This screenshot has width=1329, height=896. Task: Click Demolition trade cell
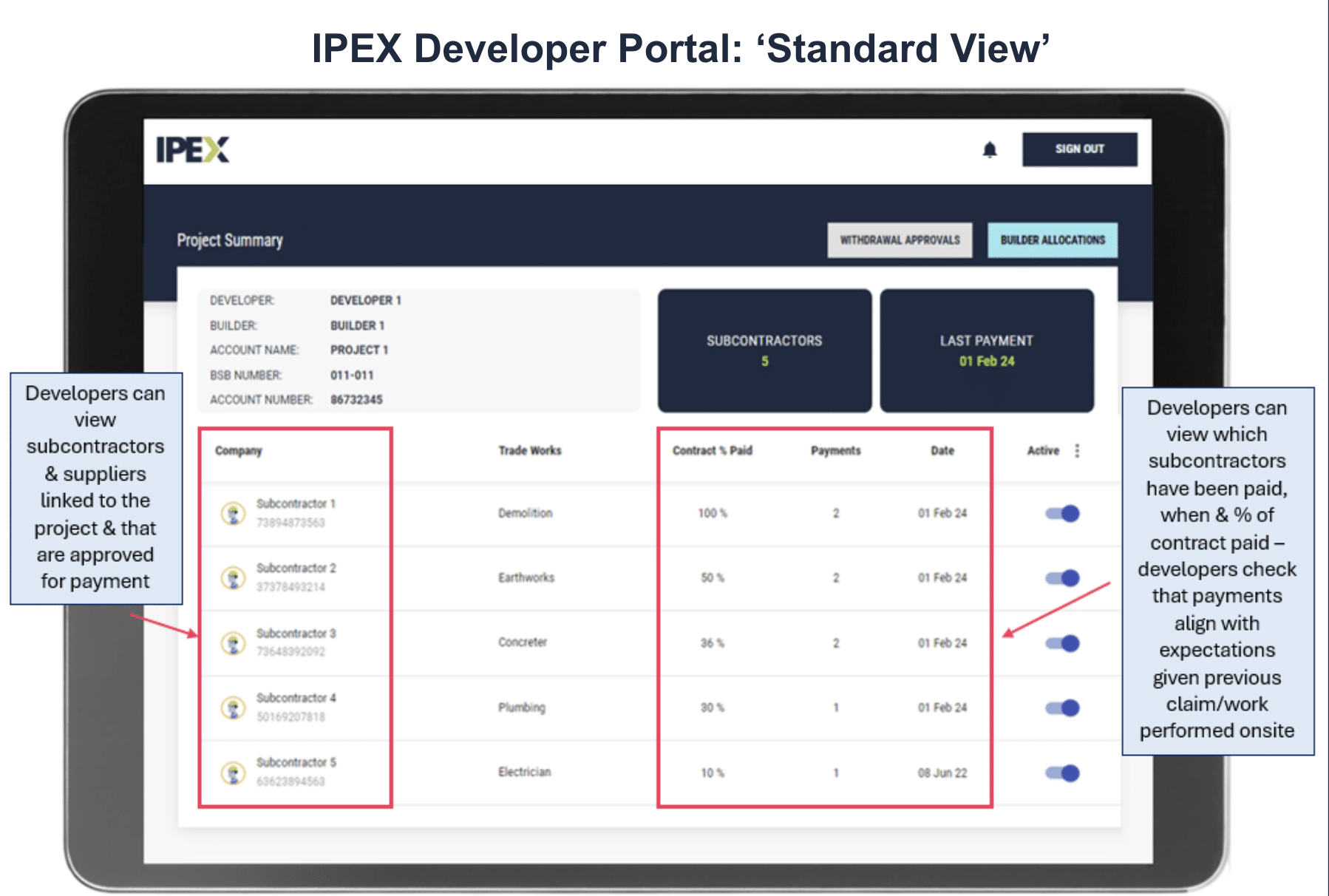pos(525,513)
